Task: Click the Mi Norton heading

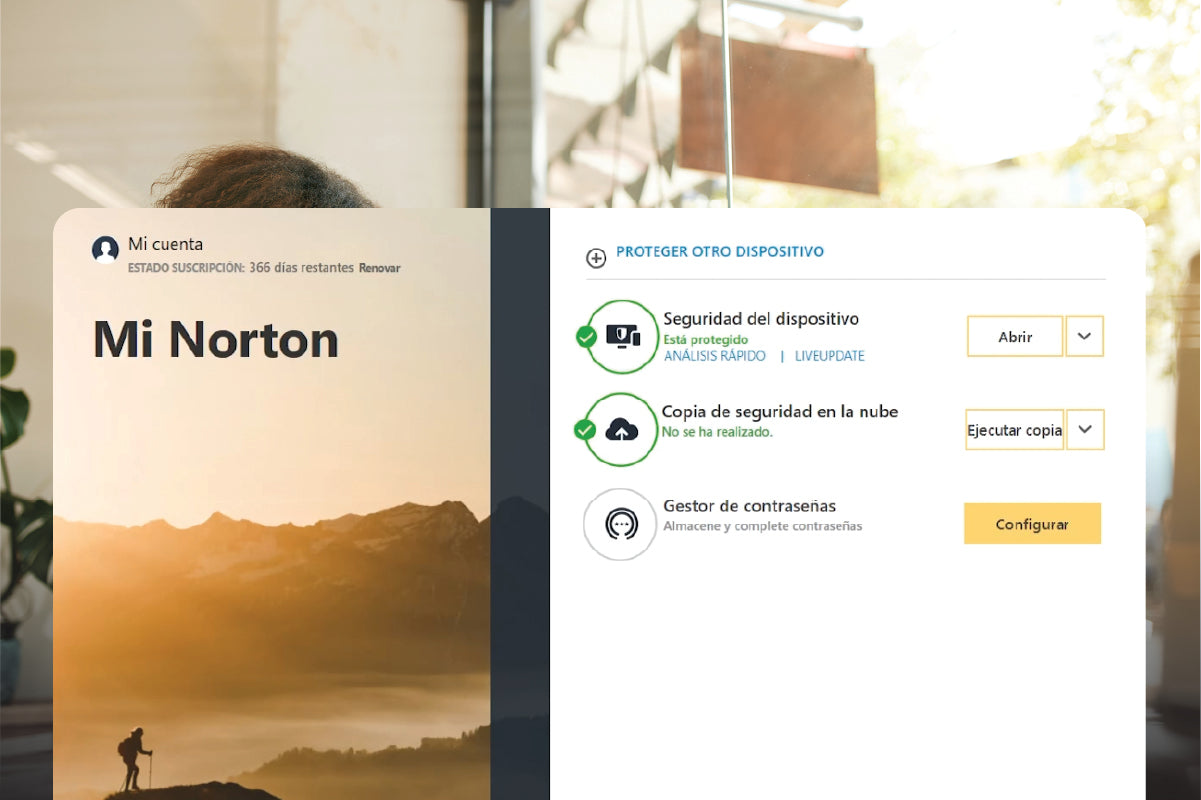Action: click(216, 340)
